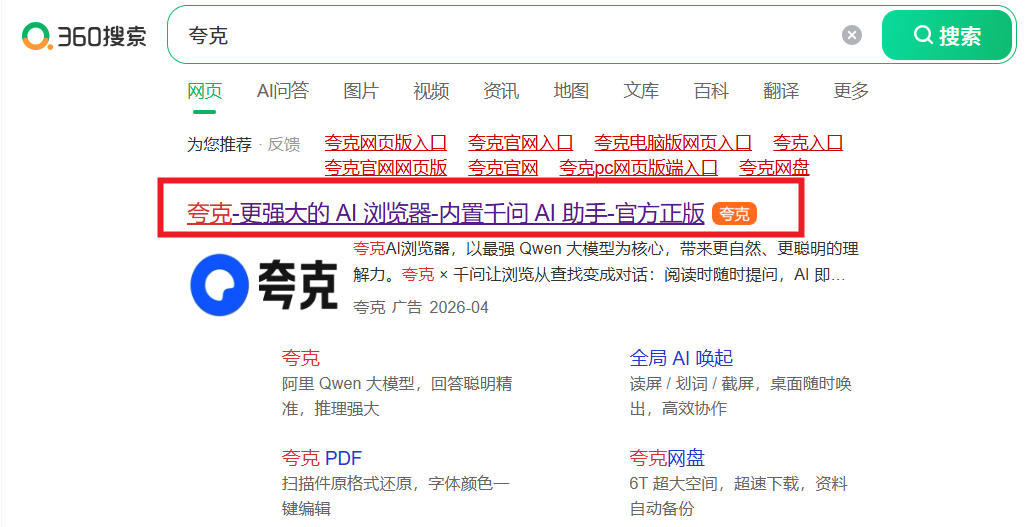Viewport: 1027px width, 527px height.
Task: Go to the 资讯 tab
Action: tap(501, 91)
